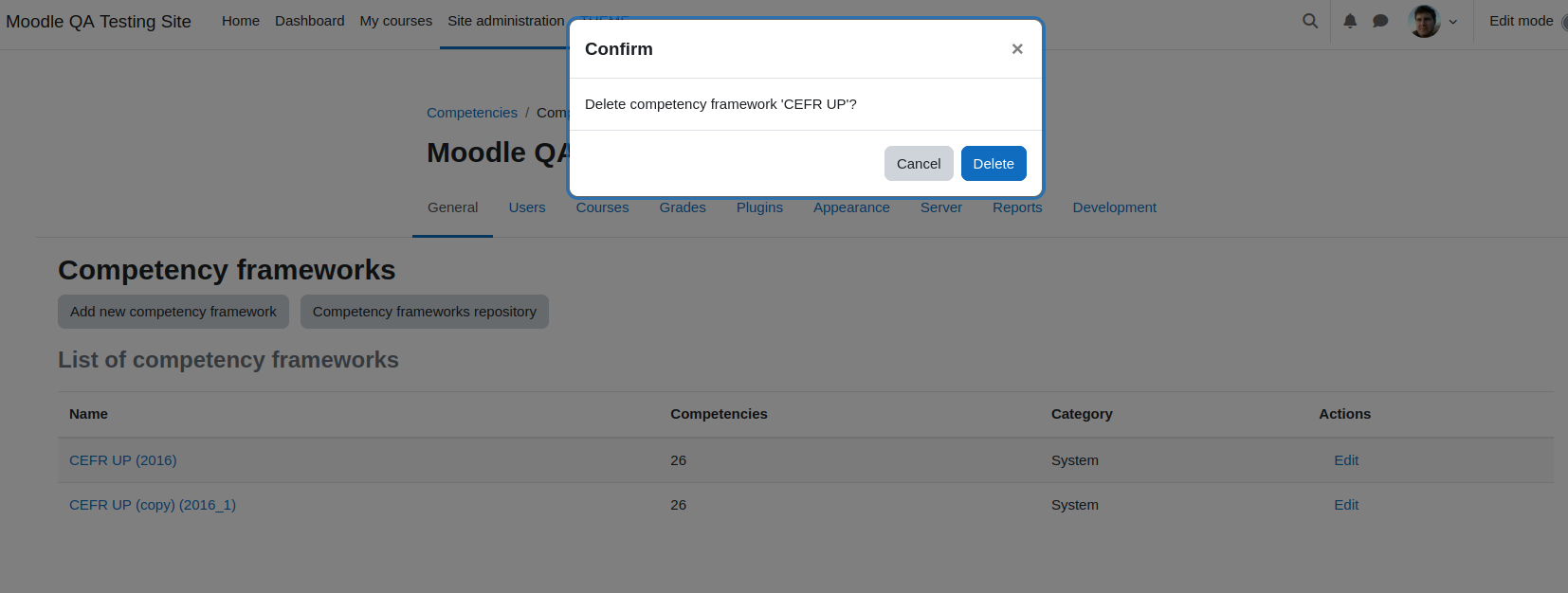The height and width of the screenshot is (593, 1568).
Task: Go to Dashboard in top navigation
Action: (x=310, y=21)
